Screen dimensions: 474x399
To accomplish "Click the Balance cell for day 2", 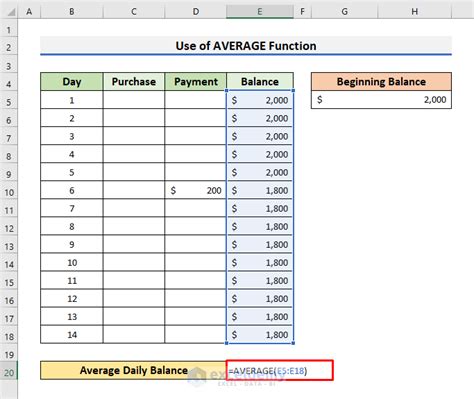I will tap(260, 118).
